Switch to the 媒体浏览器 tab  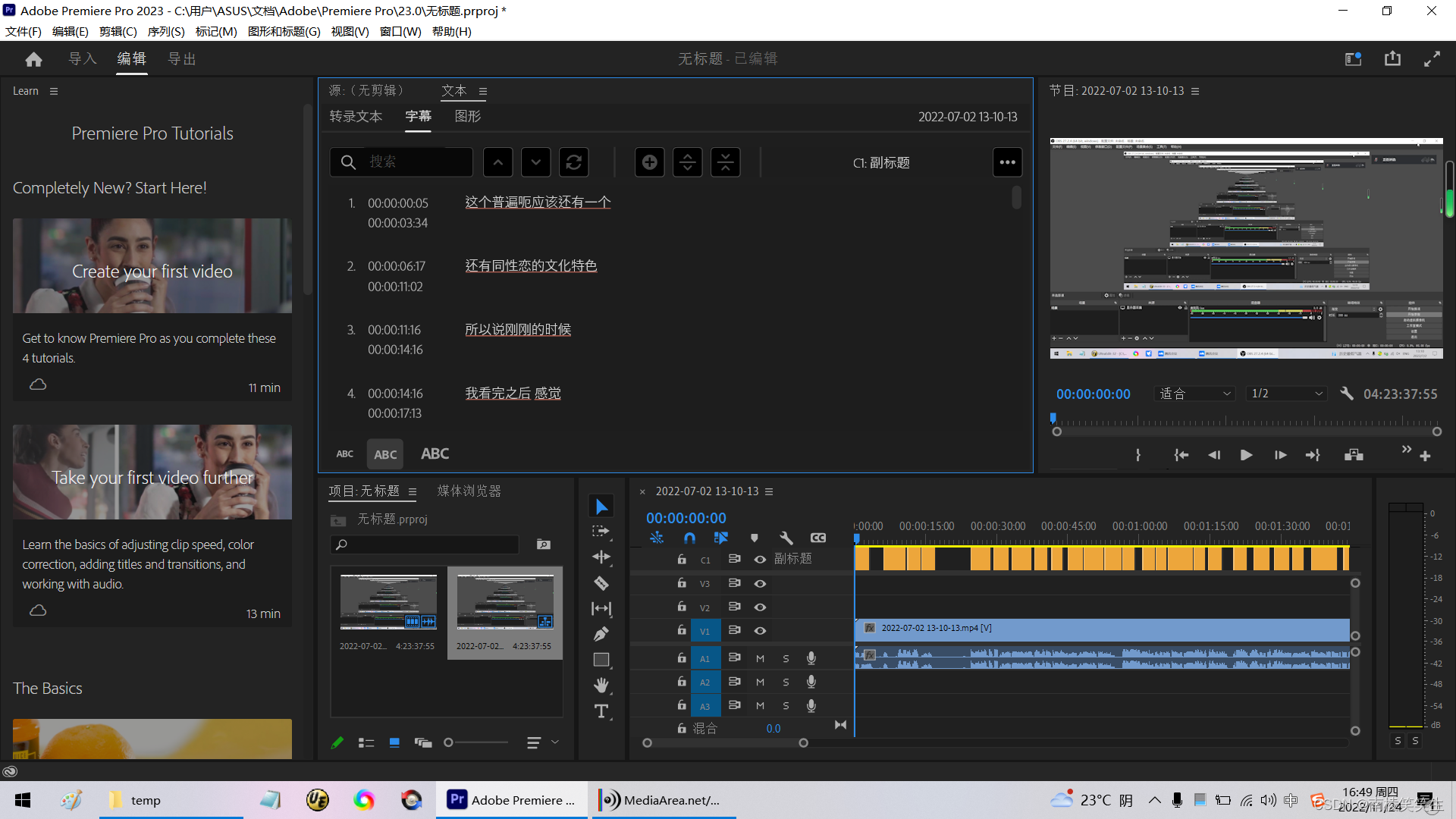pos(469,491)
